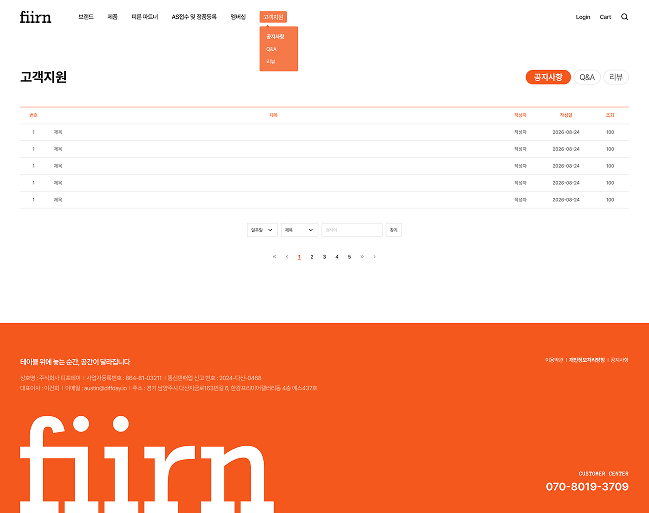Open the 공지사항 footer link
The height and width of the screenshot is (513, 649).
[619, 360]
